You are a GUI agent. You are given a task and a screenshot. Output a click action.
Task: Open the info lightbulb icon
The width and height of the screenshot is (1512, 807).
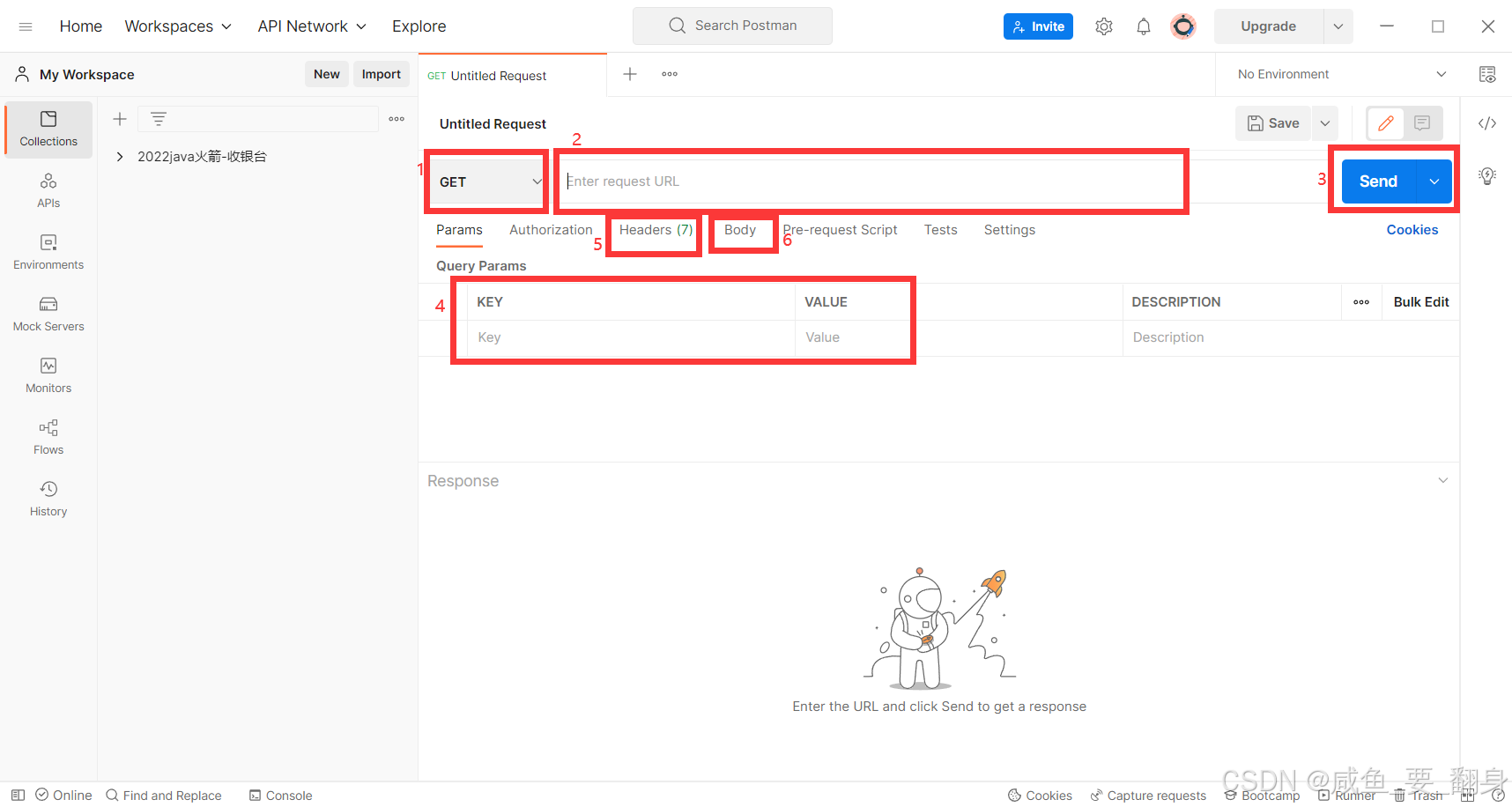point(1487,175)
